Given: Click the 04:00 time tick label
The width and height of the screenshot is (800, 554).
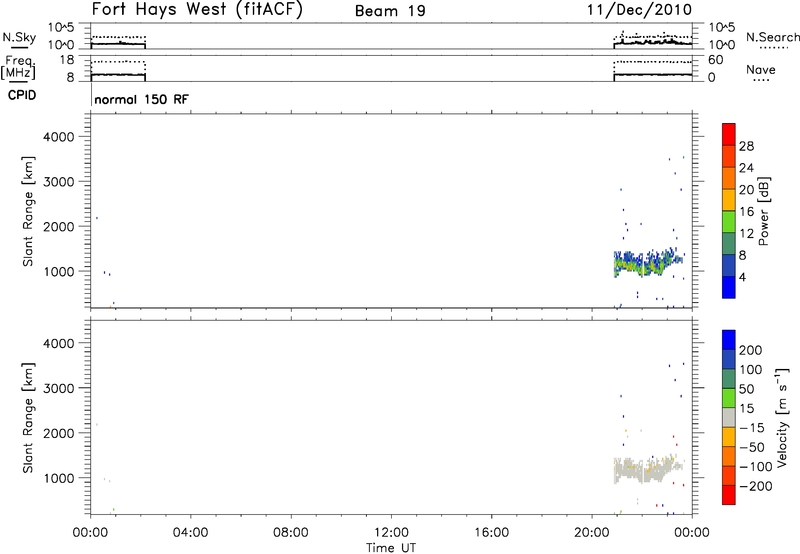Looking at the screenshot, I should click(190, 533).
